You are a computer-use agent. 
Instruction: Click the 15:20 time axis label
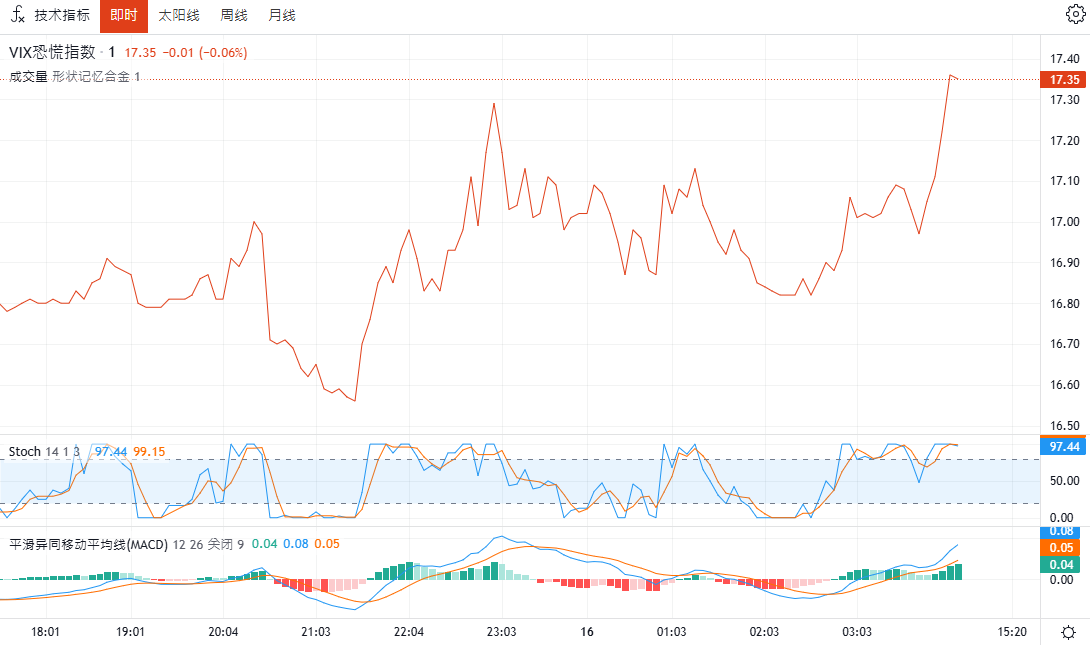(x=1011, y=632)
